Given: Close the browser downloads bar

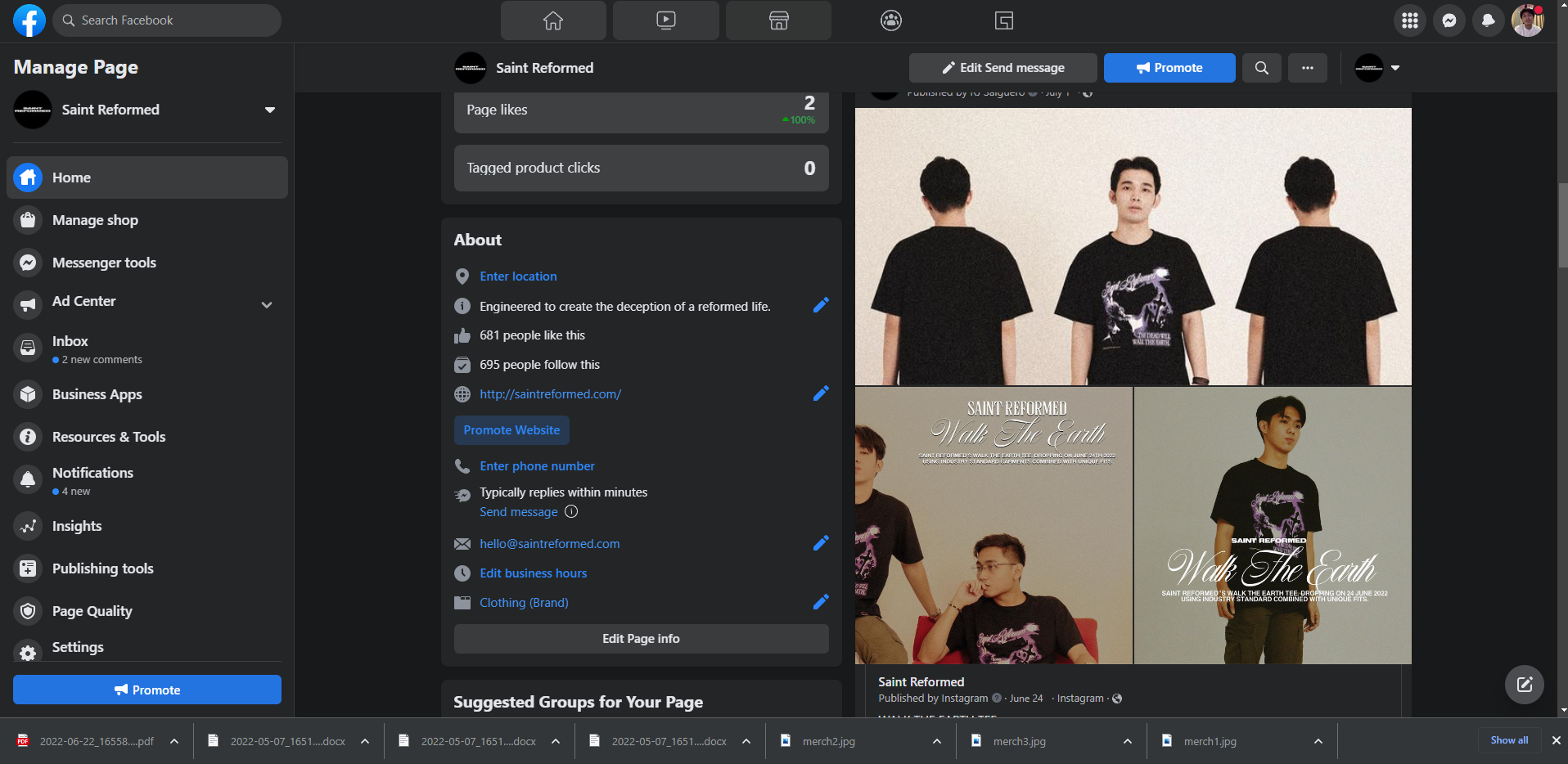Looking at the screenshot, I should click(x=1556, y=740).
